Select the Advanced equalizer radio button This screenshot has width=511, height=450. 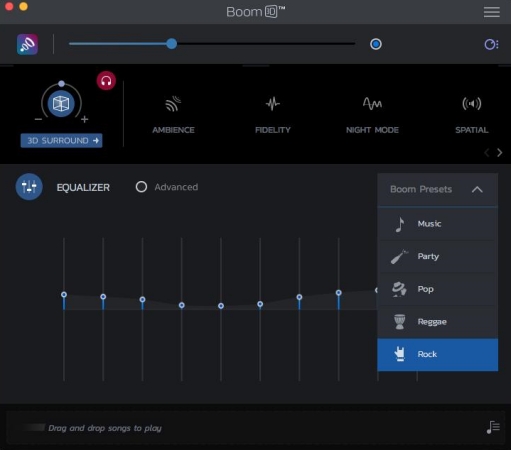pos(141,187)
